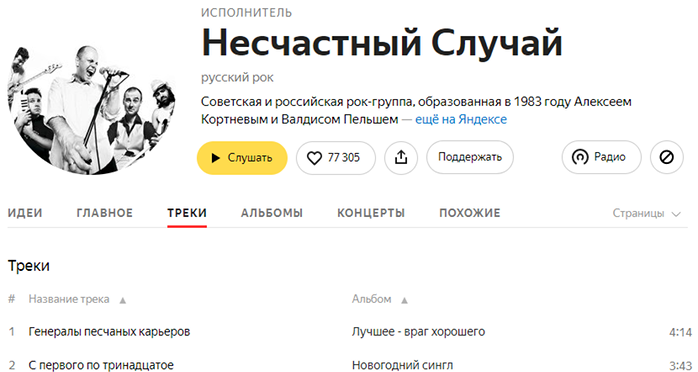
Task: Click the Несчастный Случай artist title
Action: (382, 43)
